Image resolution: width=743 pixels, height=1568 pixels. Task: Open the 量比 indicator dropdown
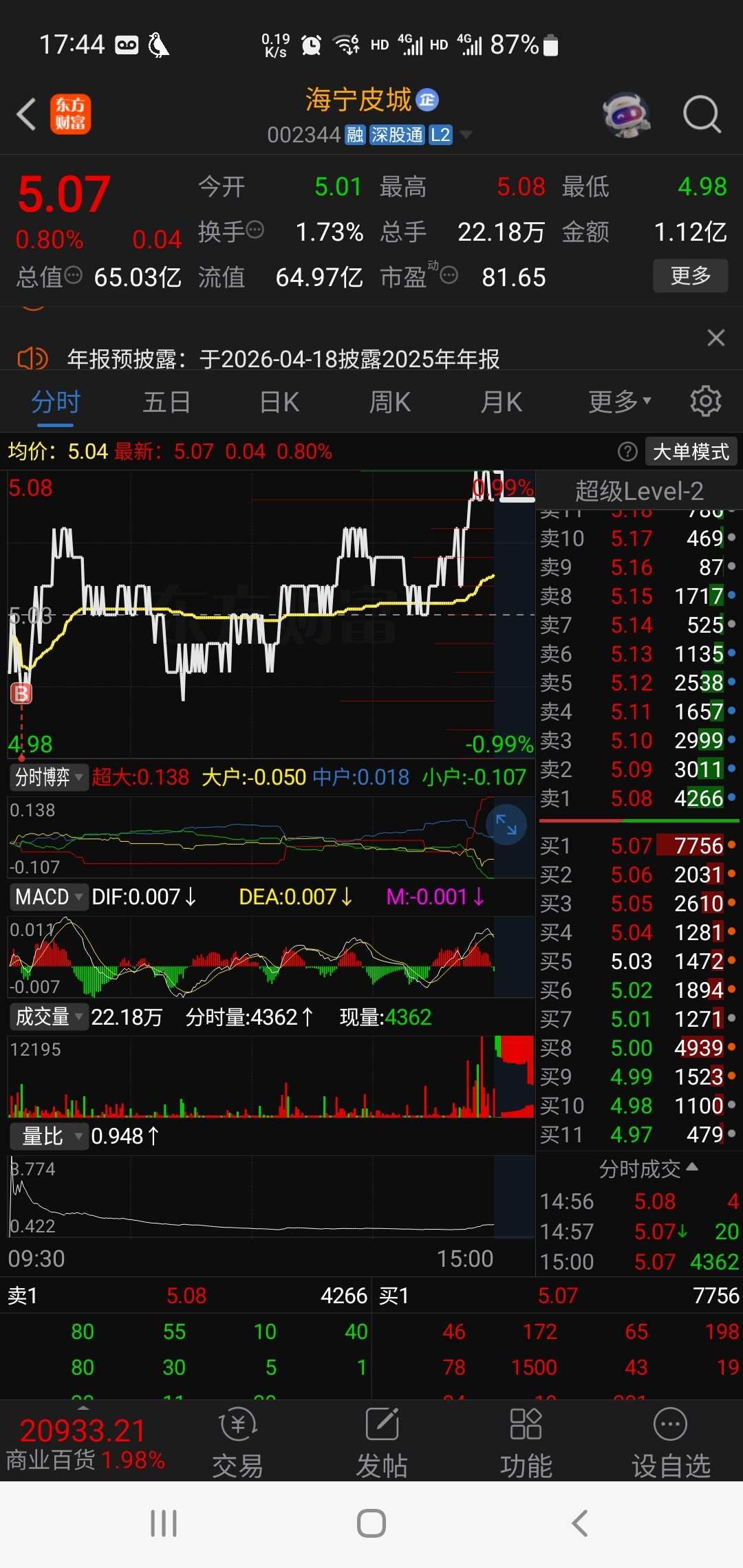coord(49,1137)
